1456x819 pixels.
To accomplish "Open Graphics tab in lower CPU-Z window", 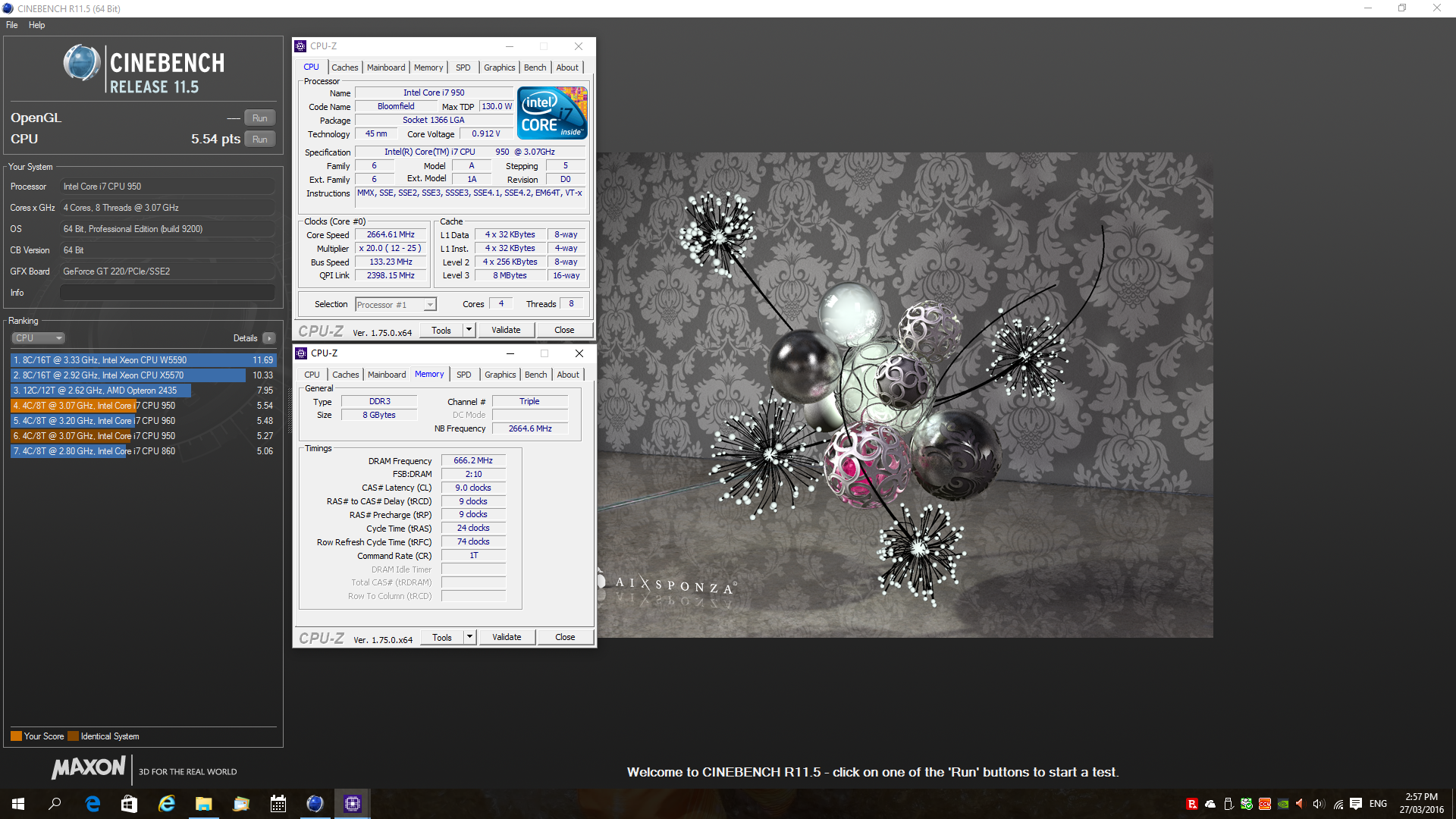I will click(x=500, y=375).
